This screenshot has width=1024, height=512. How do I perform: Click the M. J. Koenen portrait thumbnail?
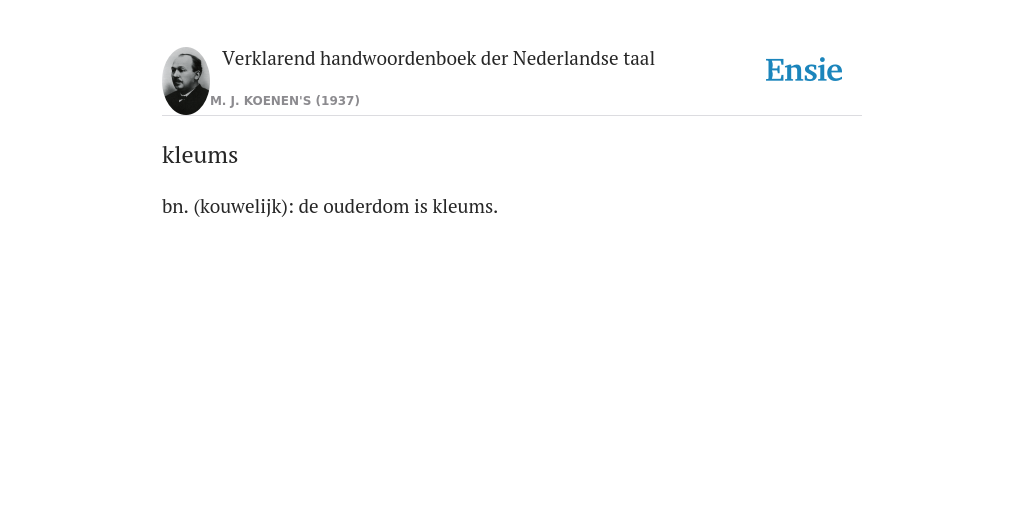pyautogui.click(x=186, y=81)
